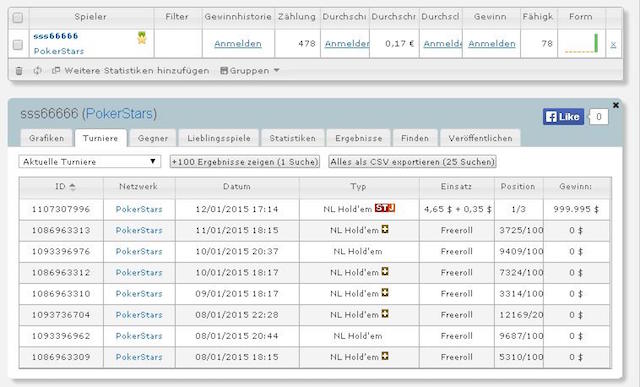640x387 pixels.
Task: Close the sss66666 details panel
Action: (x=616, y=105)
